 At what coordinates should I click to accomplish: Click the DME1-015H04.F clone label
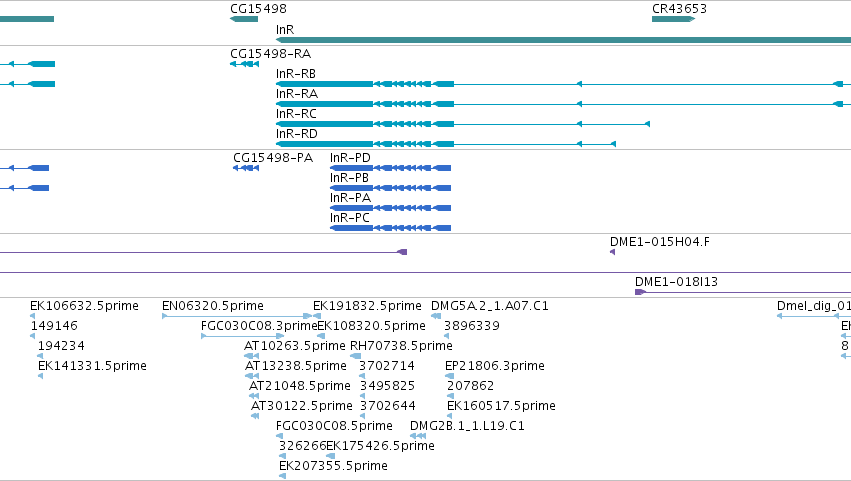660,242
